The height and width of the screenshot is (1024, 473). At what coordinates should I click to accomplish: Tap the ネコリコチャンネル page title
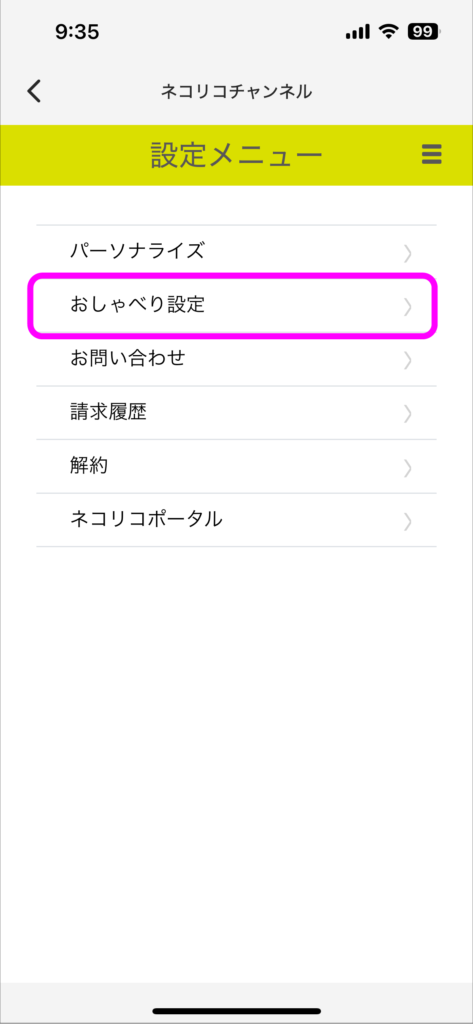click(236, 92)
